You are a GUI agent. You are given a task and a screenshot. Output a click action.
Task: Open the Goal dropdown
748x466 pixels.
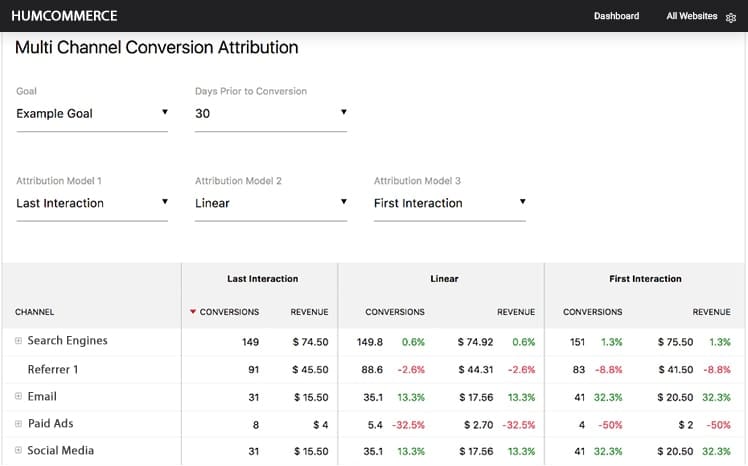(92, 114)
